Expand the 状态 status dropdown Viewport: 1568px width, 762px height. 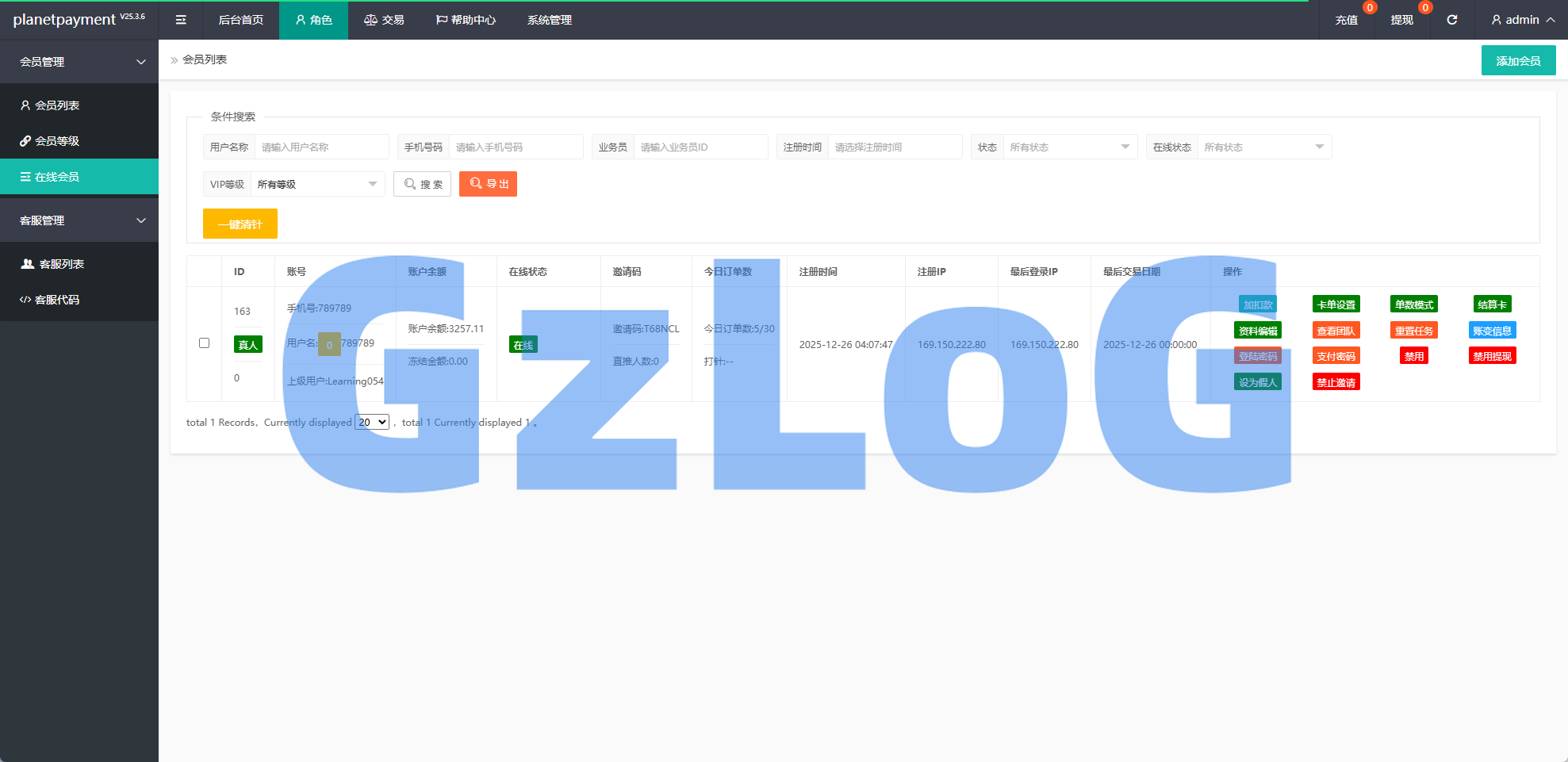click(1069, 147)
